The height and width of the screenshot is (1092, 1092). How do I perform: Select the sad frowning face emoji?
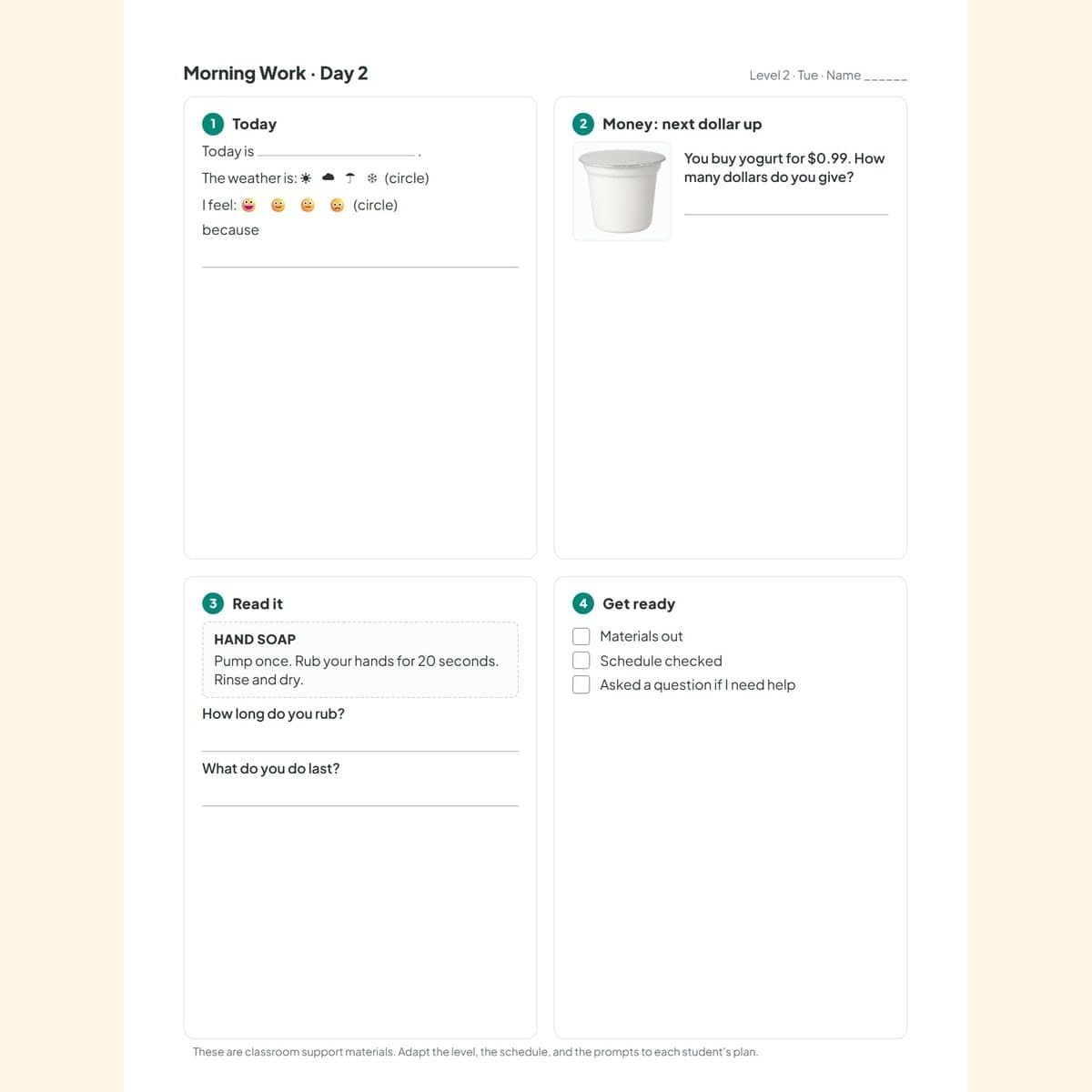pos(337,206)
